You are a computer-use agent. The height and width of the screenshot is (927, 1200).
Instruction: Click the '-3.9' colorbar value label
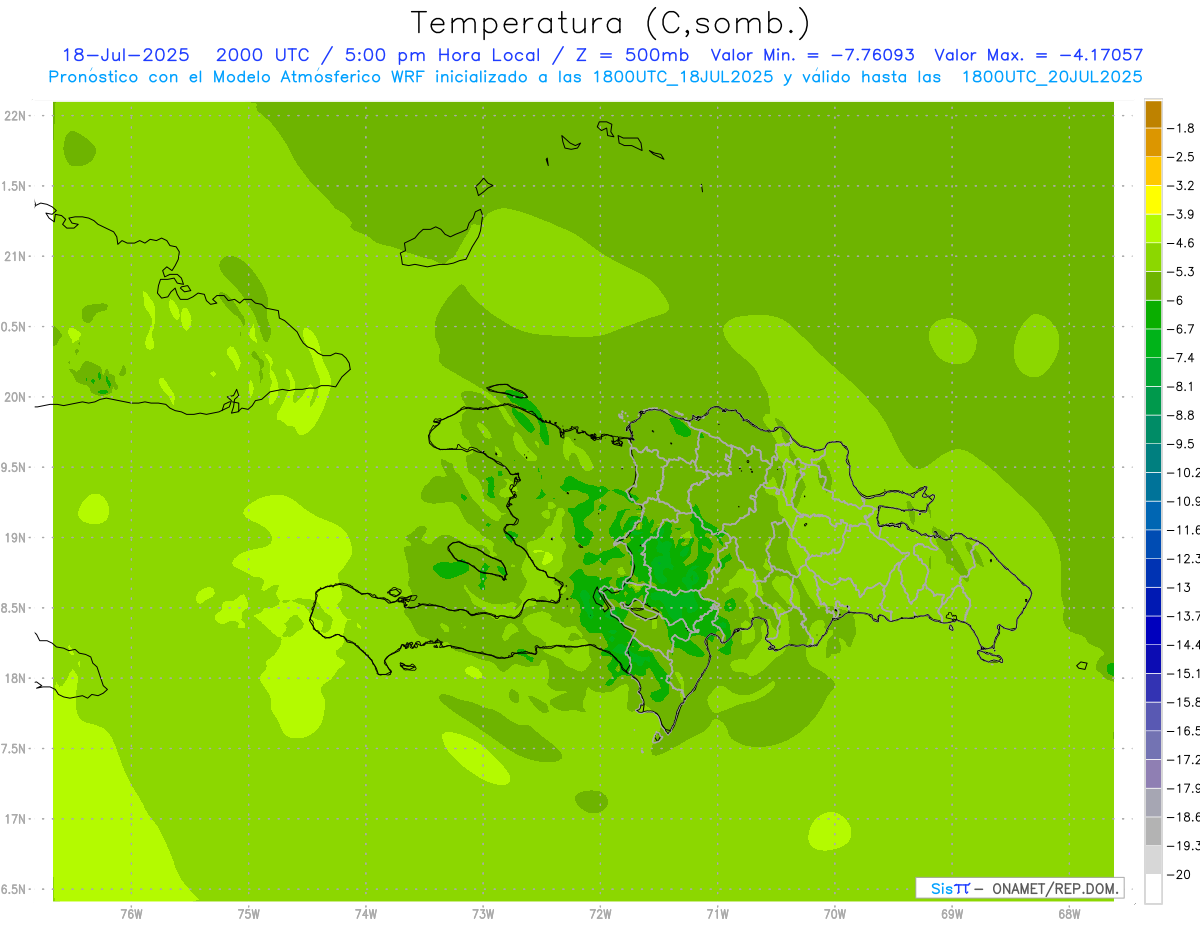pyautogui.click(x=1181, y=214)
